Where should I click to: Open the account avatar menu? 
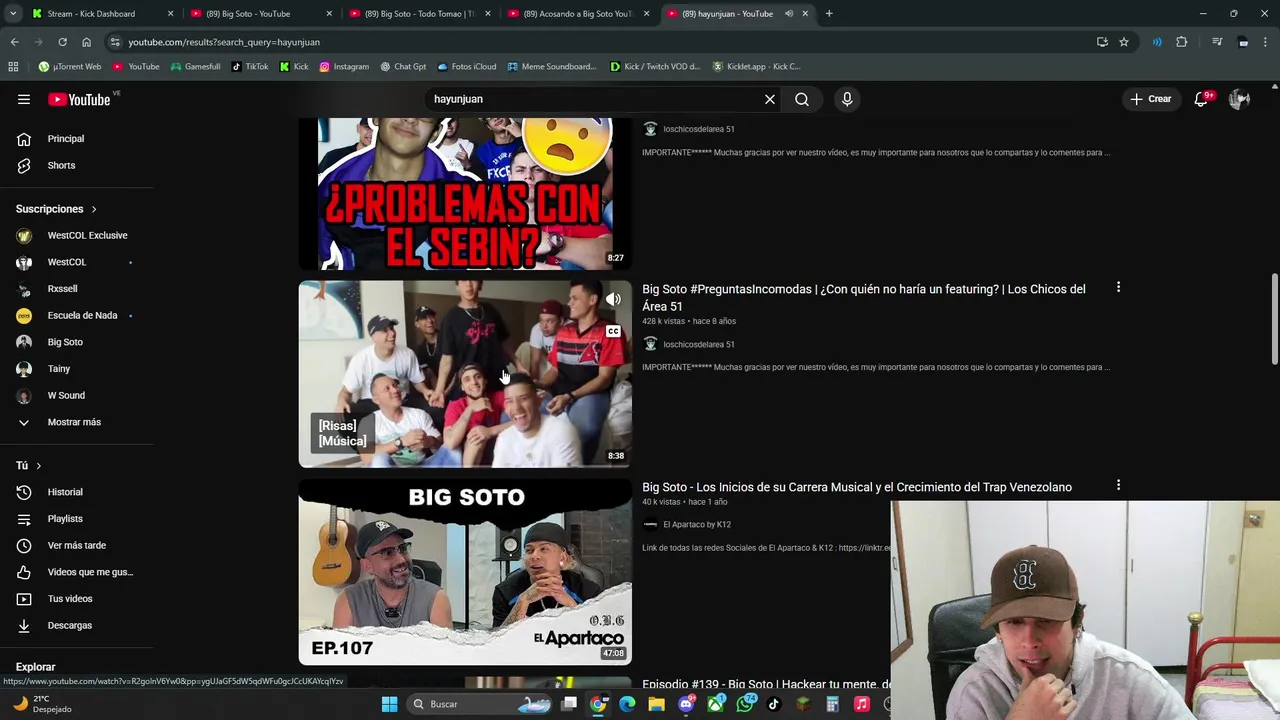pyautogui.click(x=1239, y=99)
